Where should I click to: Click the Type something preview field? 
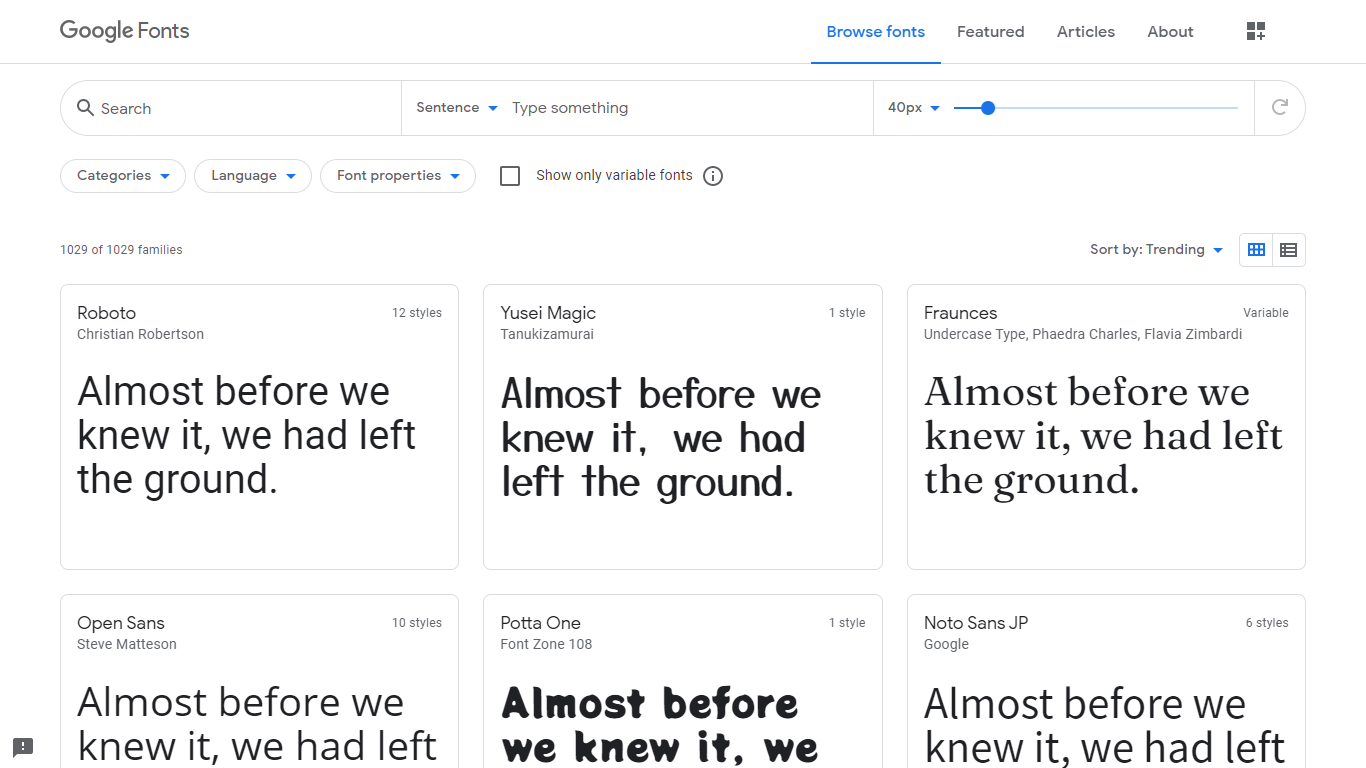coord(685,108)
